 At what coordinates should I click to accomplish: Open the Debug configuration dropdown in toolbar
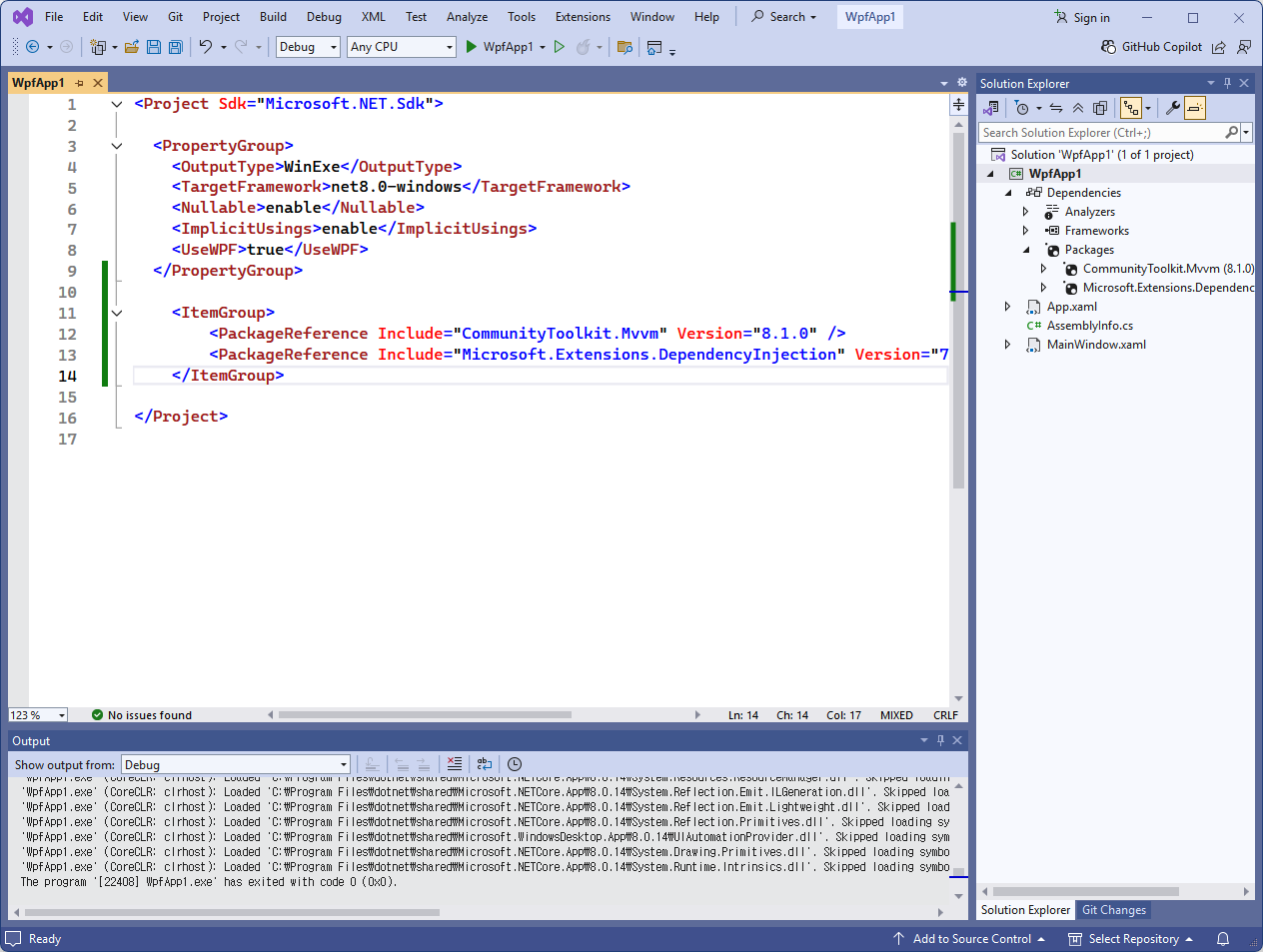click(x=308, y=47)
